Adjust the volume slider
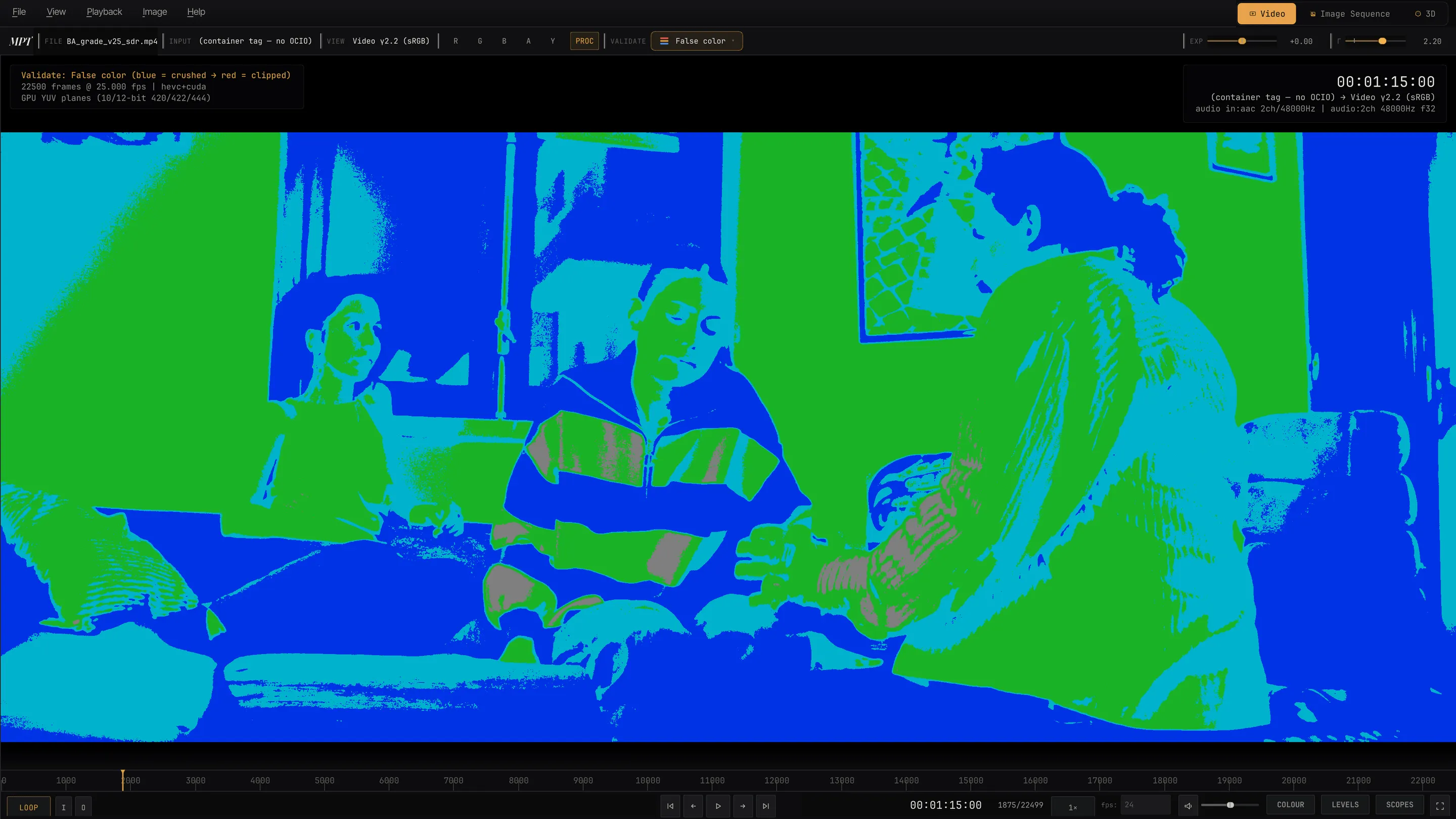This screenshot has height=819, width=1456. [1230, 805]
